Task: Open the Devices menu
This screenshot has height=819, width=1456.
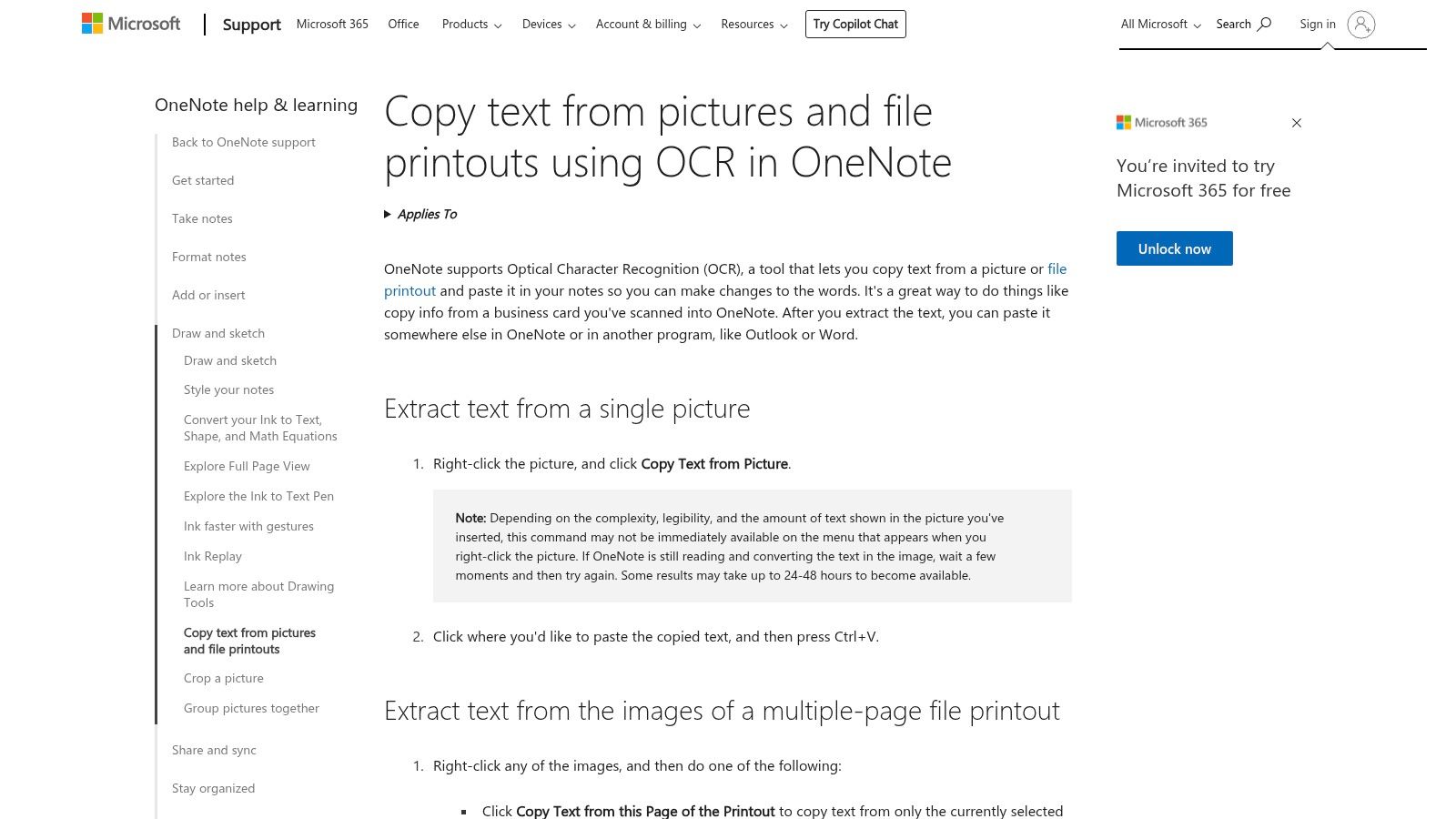Action: (x=547, y=25)
